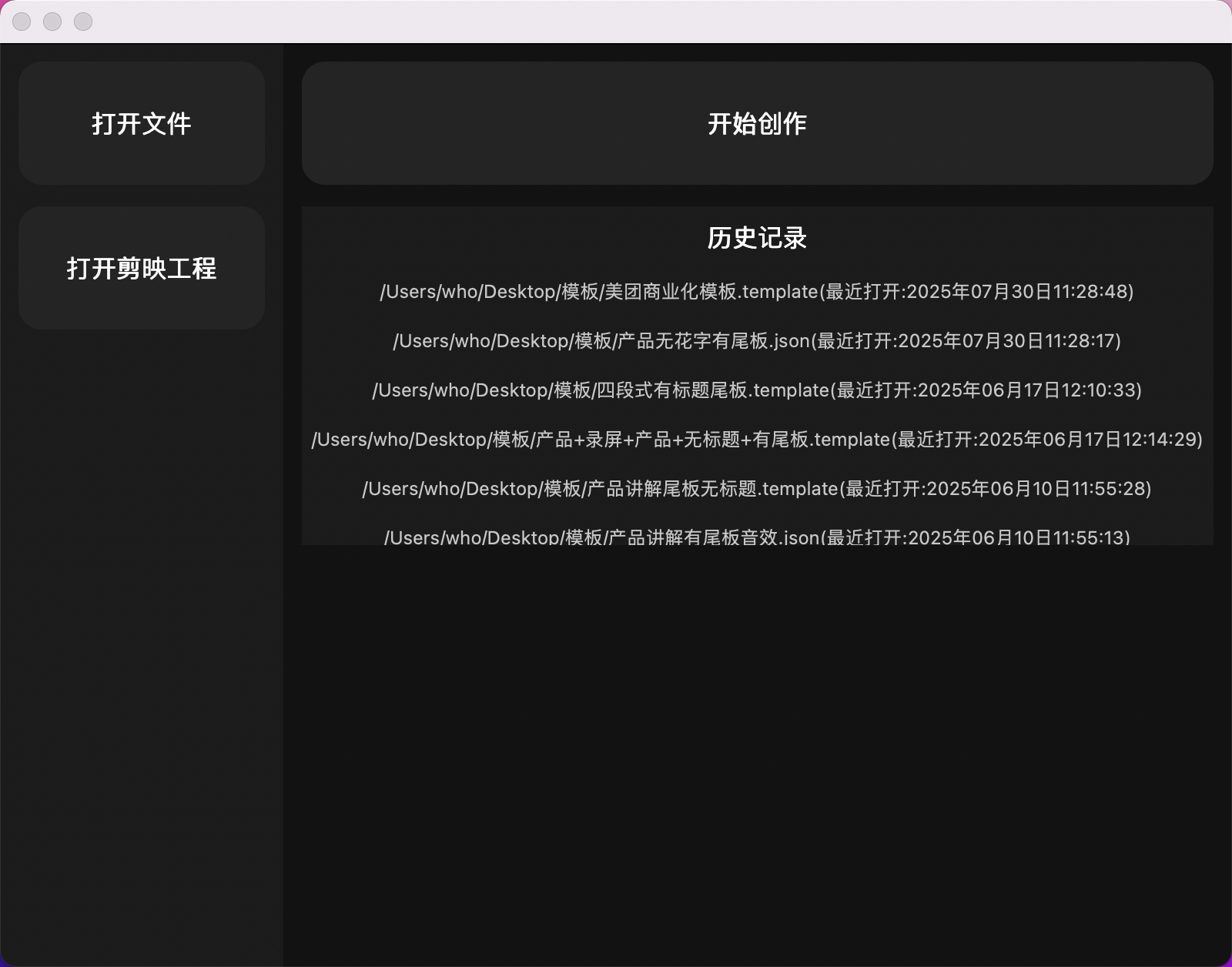Screen dimensions: 1232x967
Task: Select the 四段式有标题尾板.template record
Action: pos(758,390)
